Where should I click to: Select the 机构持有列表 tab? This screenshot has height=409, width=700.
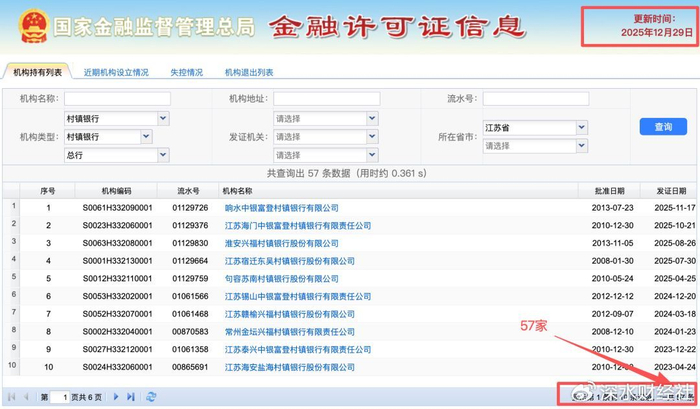click(38, 72)
